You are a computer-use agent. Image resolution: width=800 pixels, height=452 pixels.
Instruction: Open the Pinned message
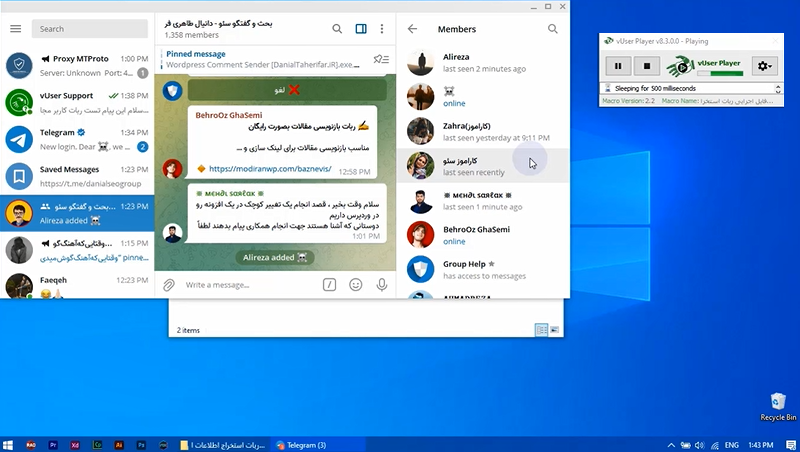[263, 59]
